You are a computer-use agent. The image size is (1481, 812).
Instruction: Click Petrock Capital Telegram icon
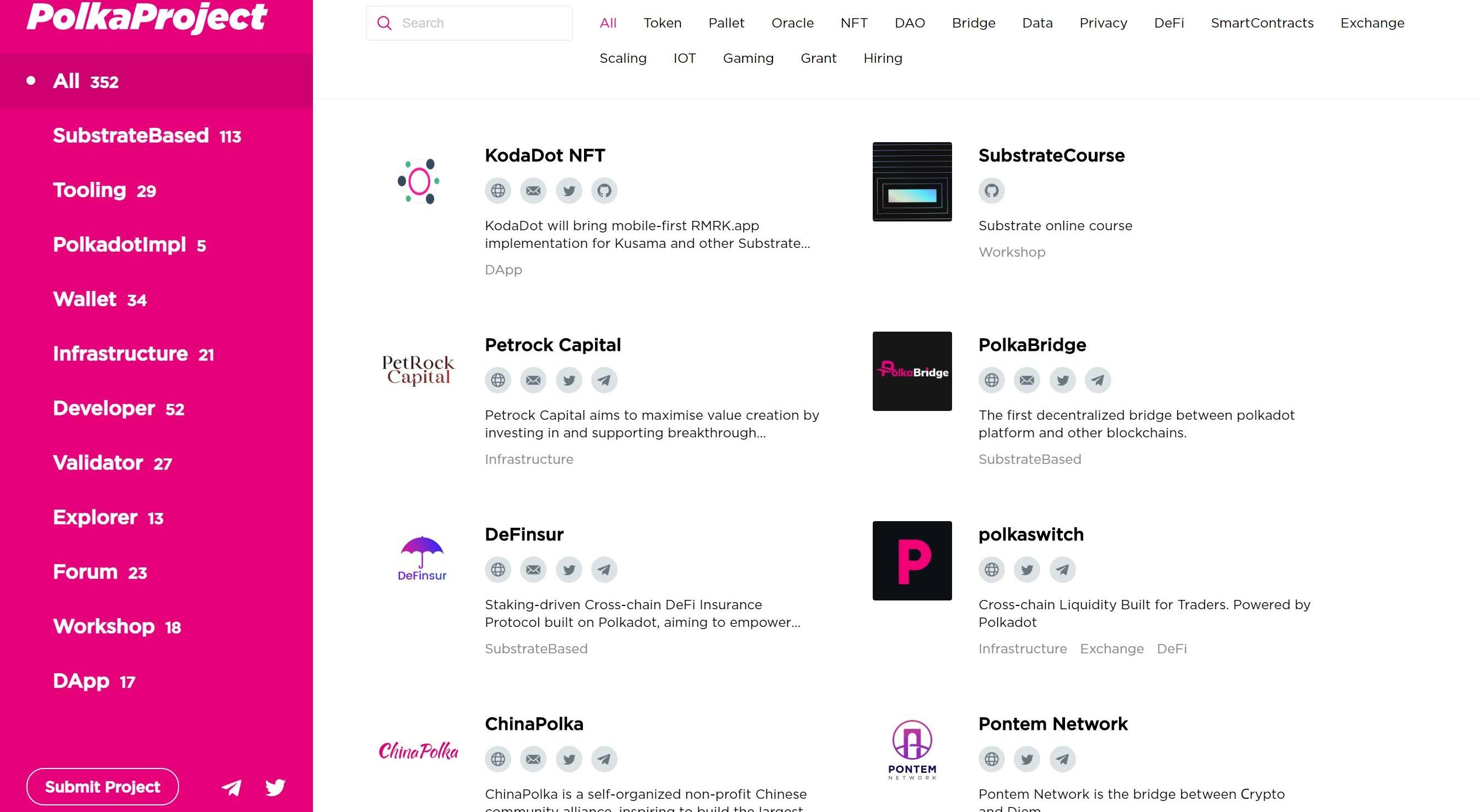604,380
